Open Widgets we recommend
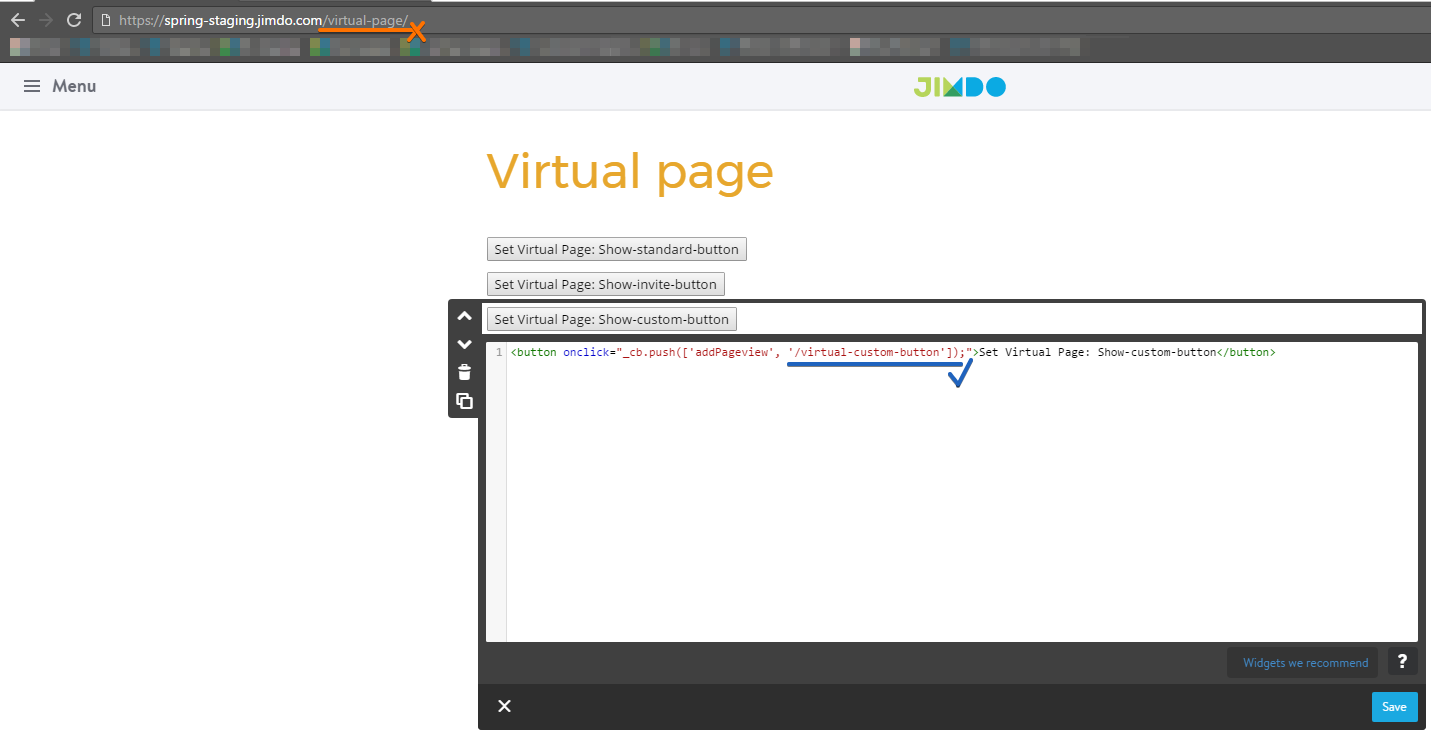This screenshot has height=738, width=1431. point(1302,661)
